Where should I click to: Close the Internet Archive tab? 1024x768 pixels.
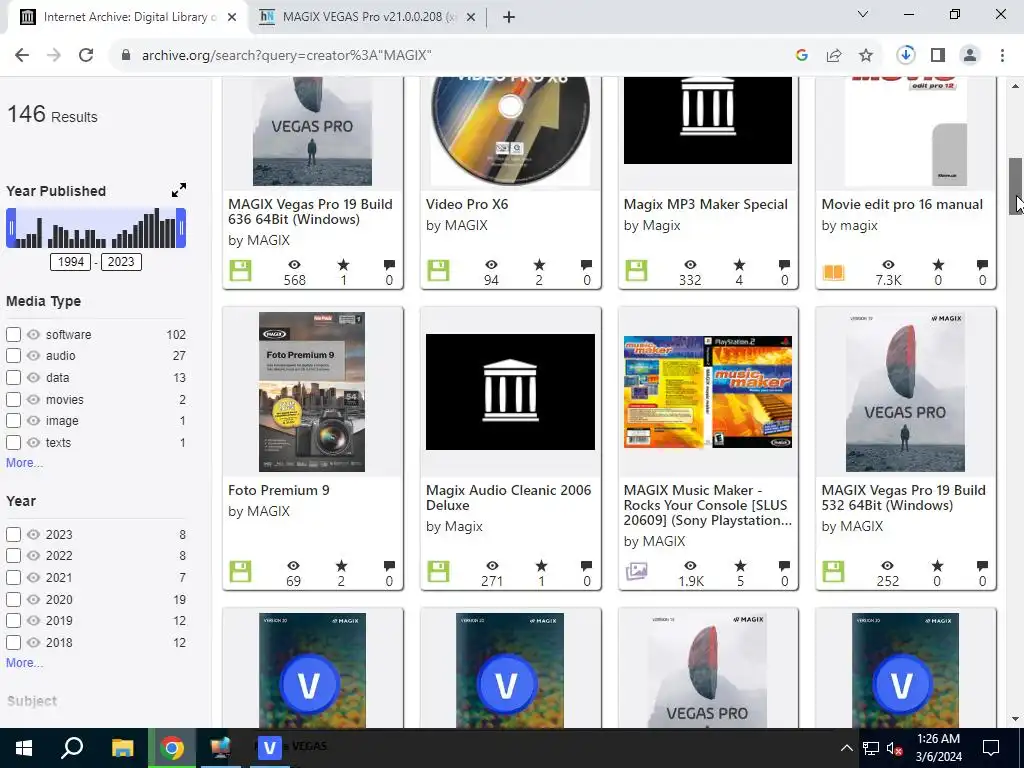pyautogui.click(x=232, y=18)
